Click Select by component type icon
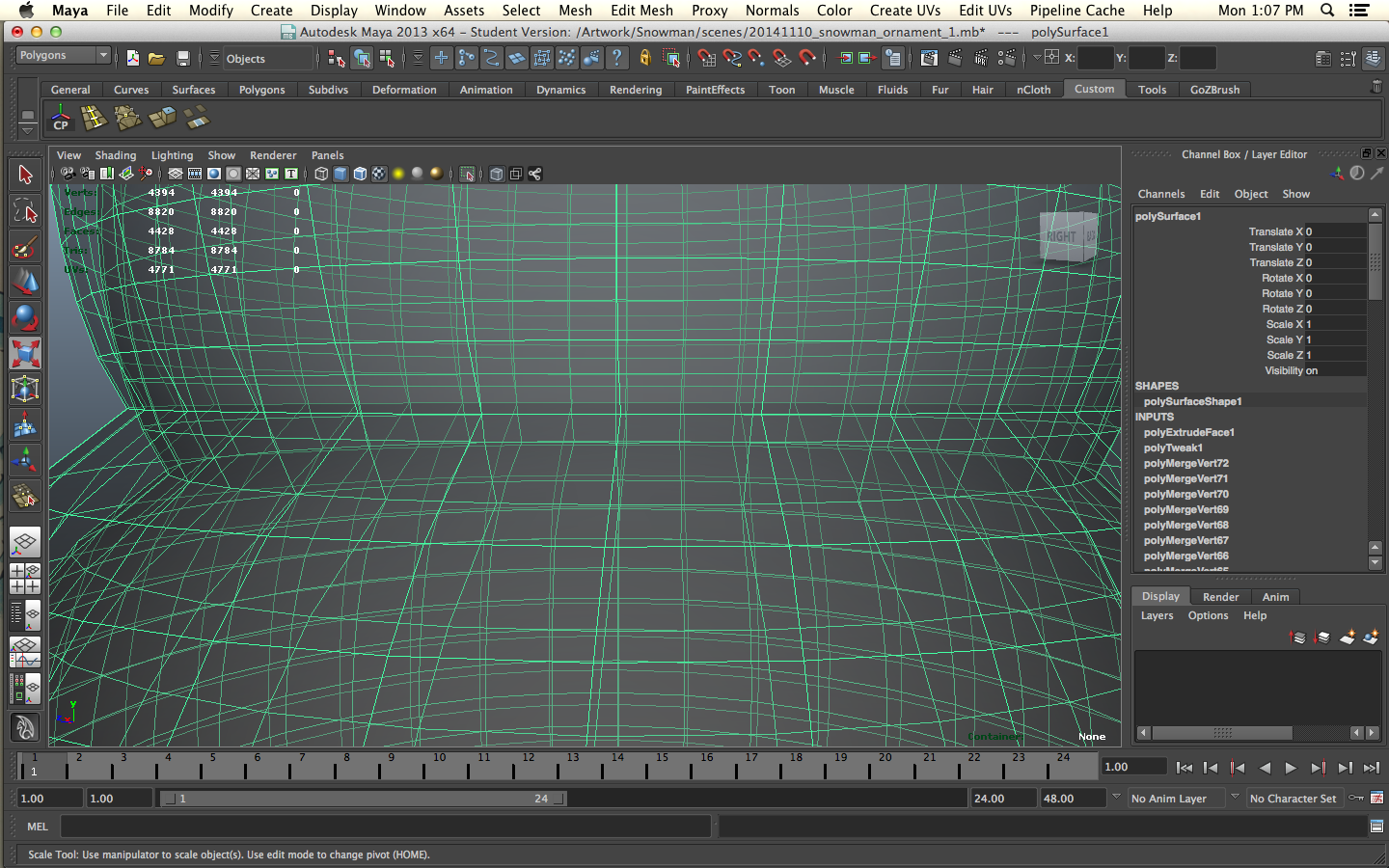The height and width of the screenshot is (868, 1389). pos(386,58)
